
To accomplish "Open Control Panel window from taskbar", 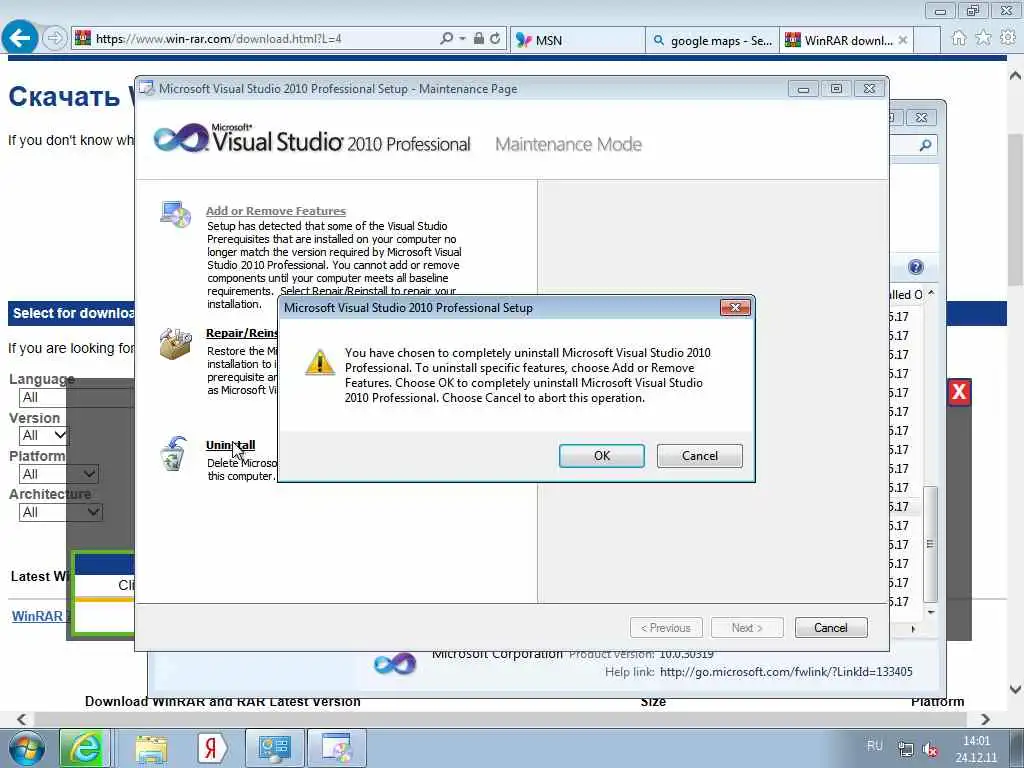I will 274,748.
